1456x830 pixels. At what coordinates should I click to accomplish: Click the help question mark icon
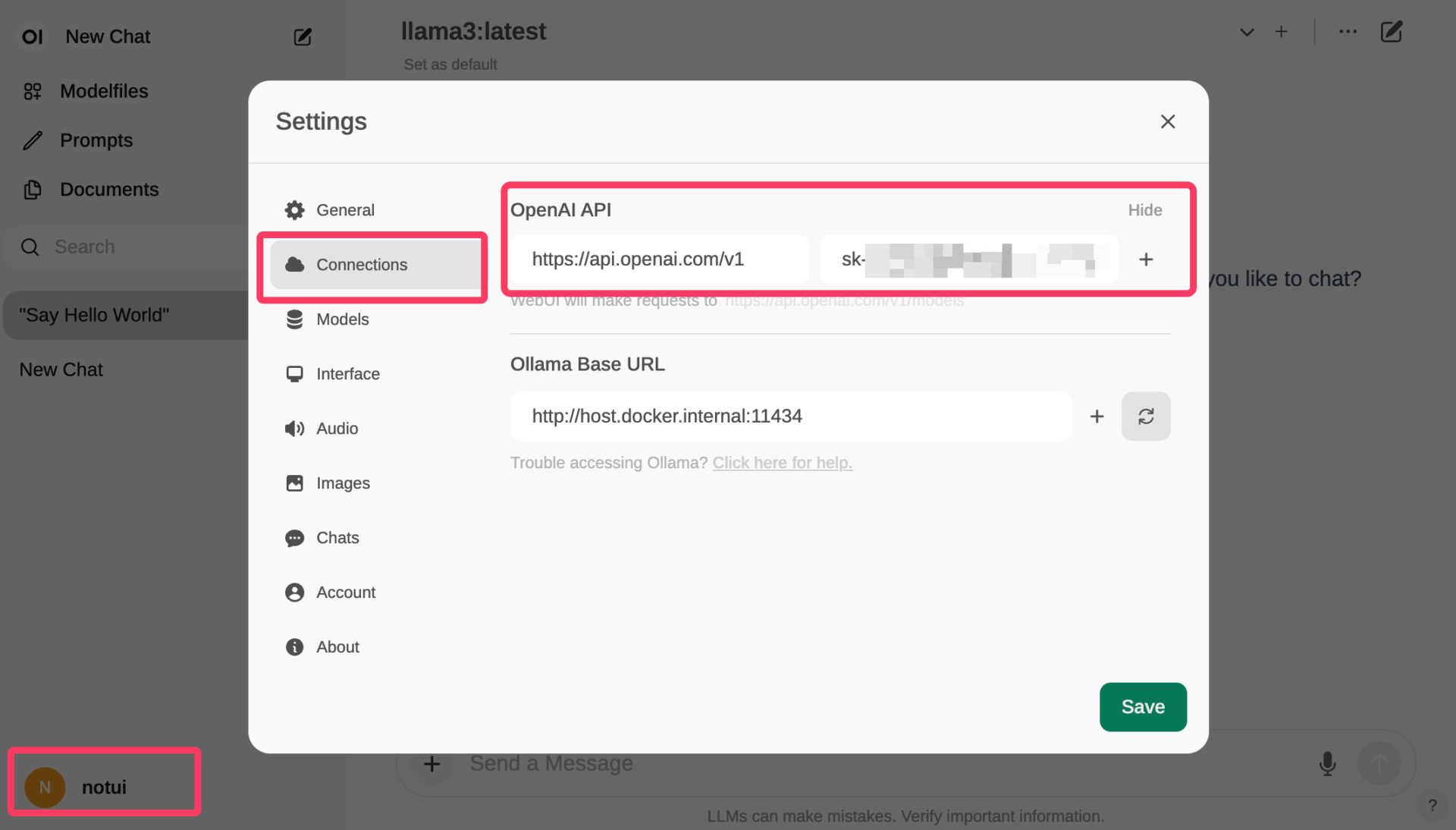pos(1432,805)
